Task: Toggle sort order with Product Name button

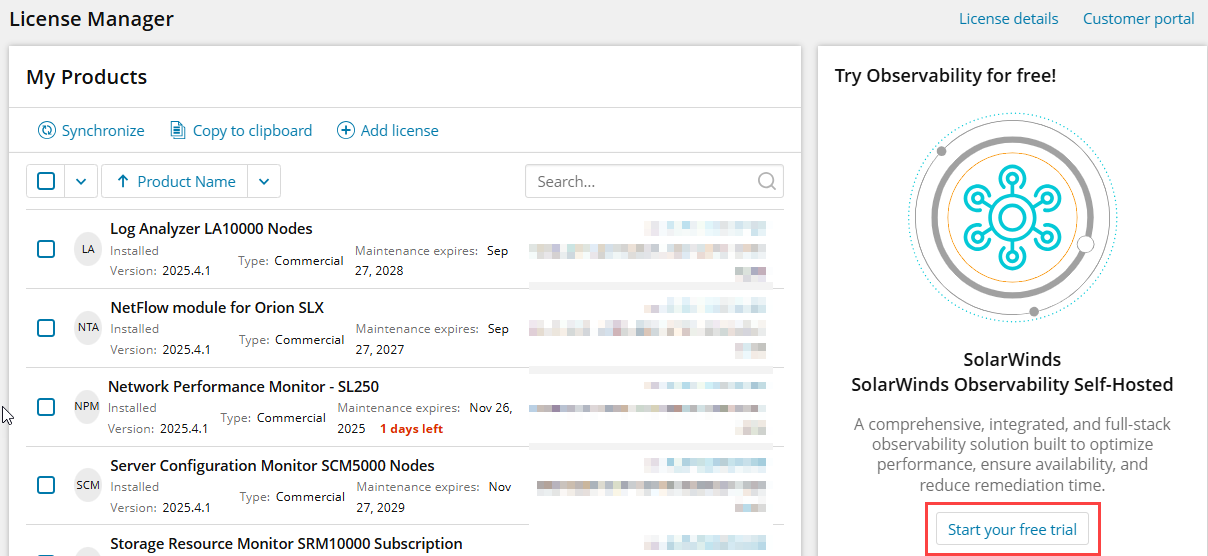Action: click(175, 181)
